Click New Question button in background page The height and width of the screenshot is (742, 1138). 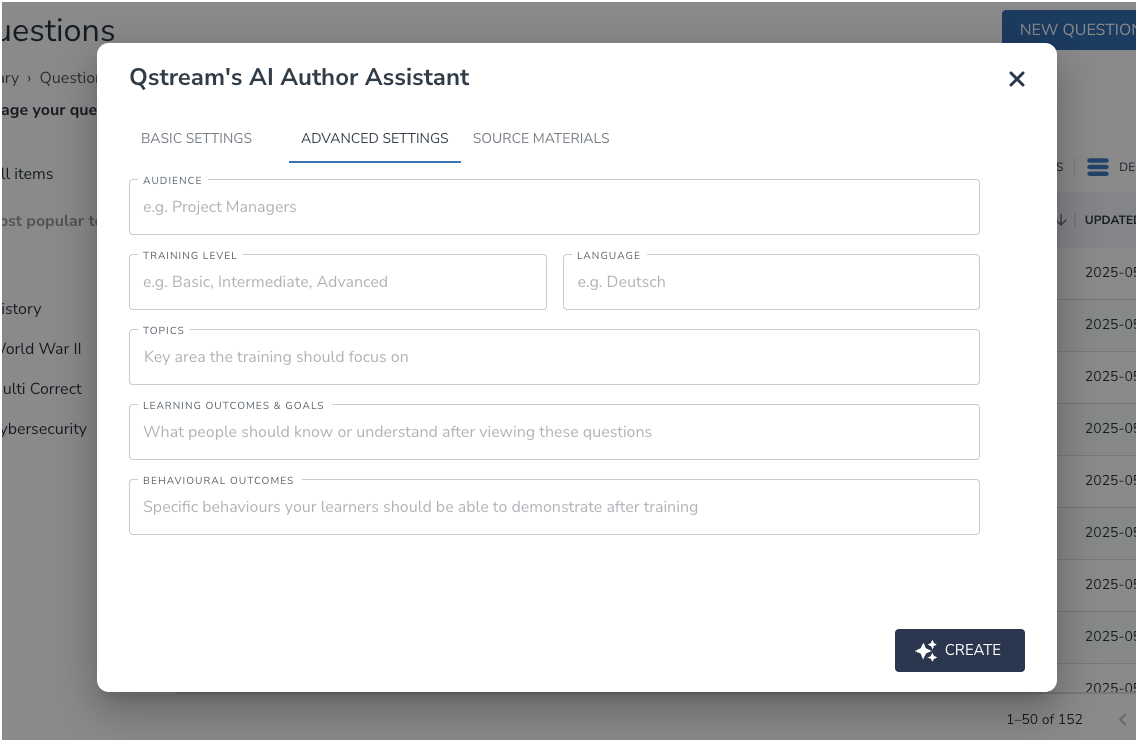[x=1070, y=30]
